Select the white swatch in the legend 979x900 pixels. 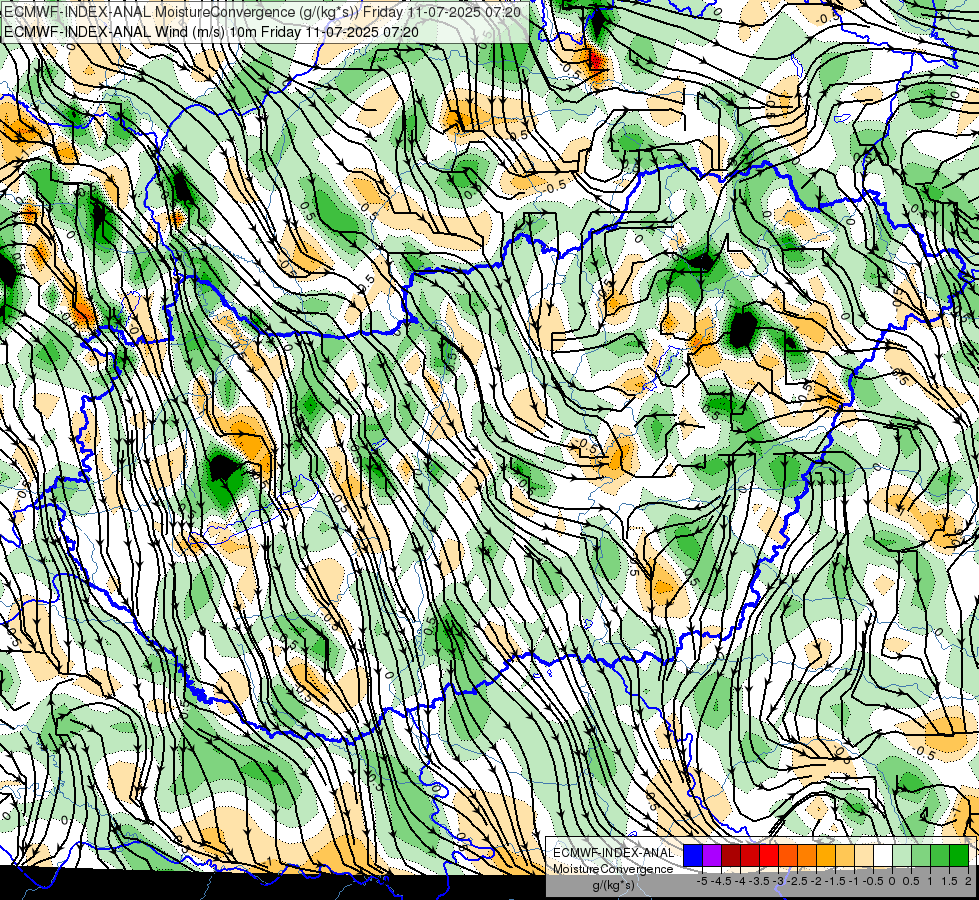(x=883, y=855)
